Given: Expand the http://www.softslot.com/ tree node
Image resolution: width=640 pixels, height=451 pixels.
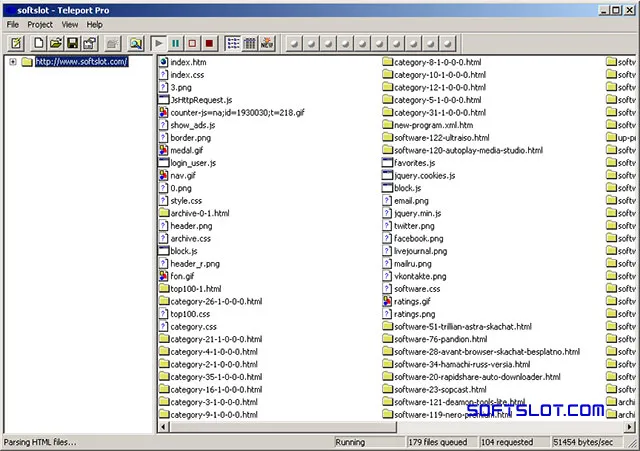Looking at the screenshot, I should pos(13,62).
